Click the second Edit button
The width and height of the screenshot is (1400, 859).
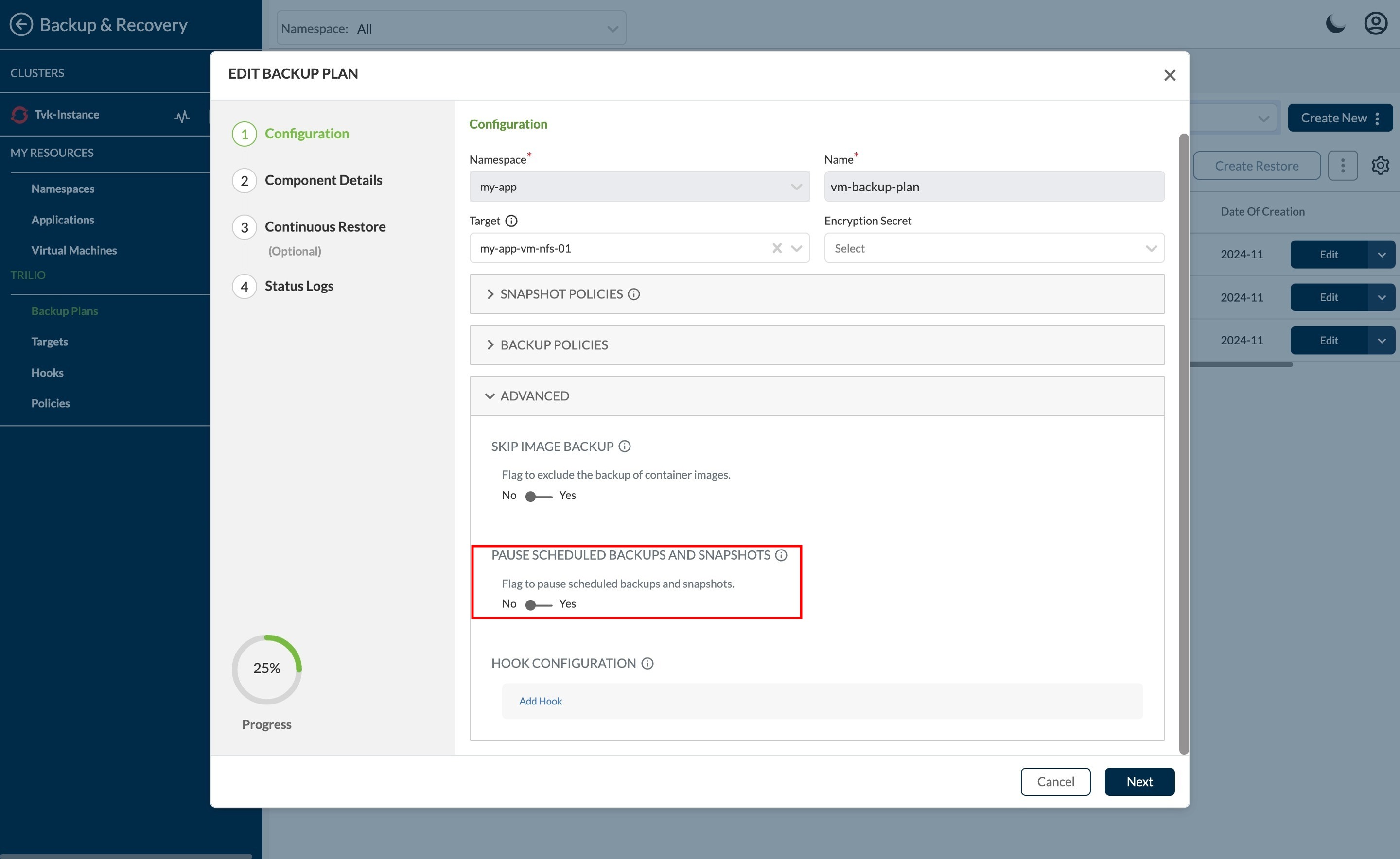coord(1329,297)
